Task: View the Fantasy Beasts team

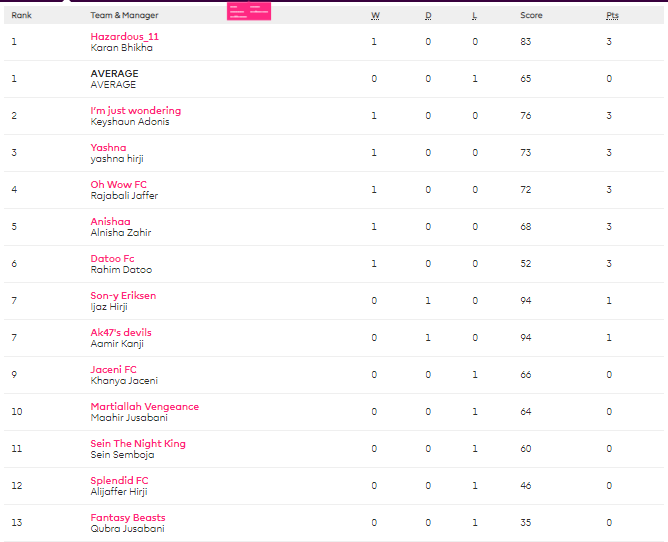Action: click(128, 517)
